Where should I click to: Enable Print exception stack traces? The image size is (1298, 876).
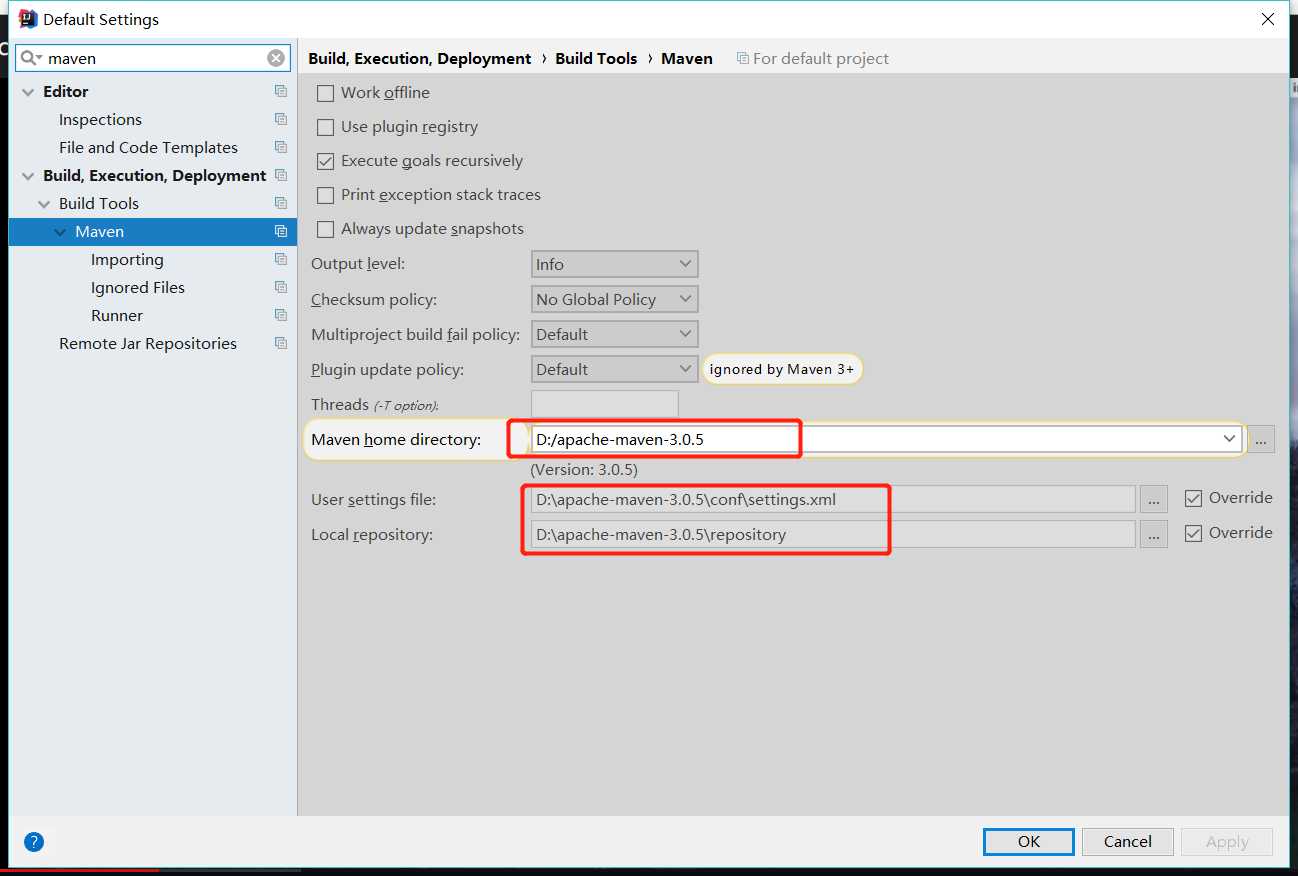325,195
